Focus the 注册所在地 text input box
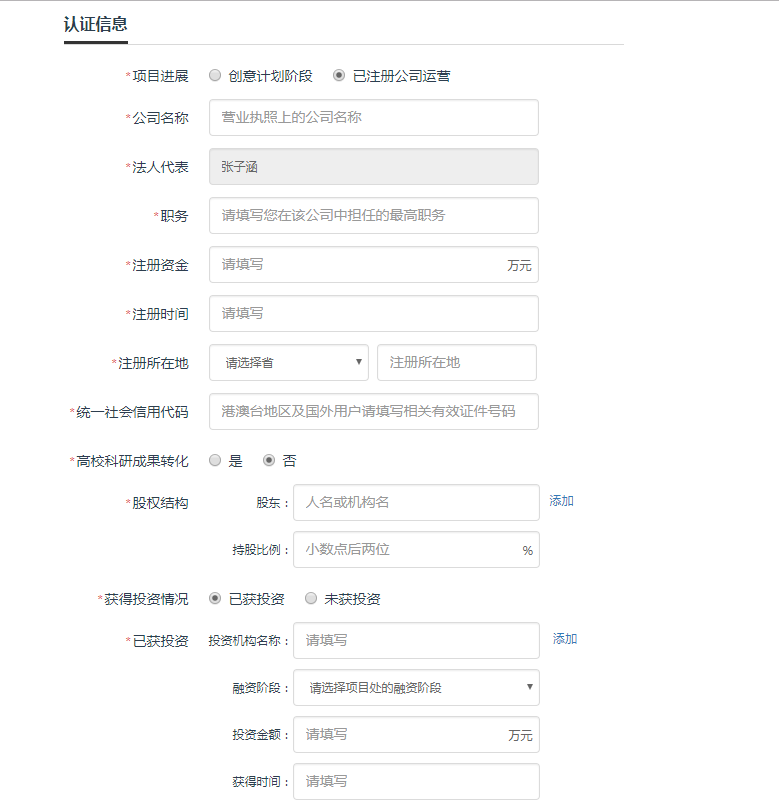This screenshot has height=806, width=779. (x=456, y=363)
